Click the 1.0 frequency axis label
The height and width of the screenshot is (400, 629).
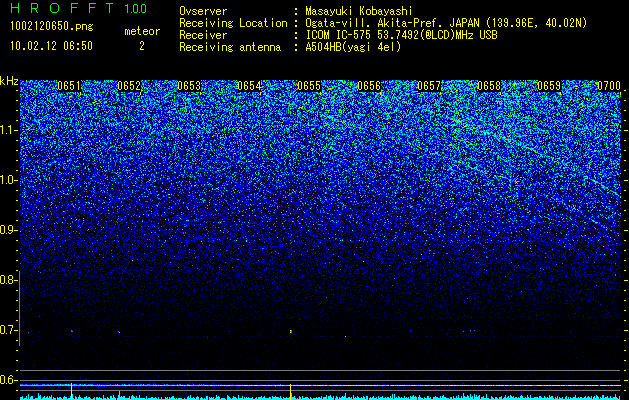click(x=7, y=180)
